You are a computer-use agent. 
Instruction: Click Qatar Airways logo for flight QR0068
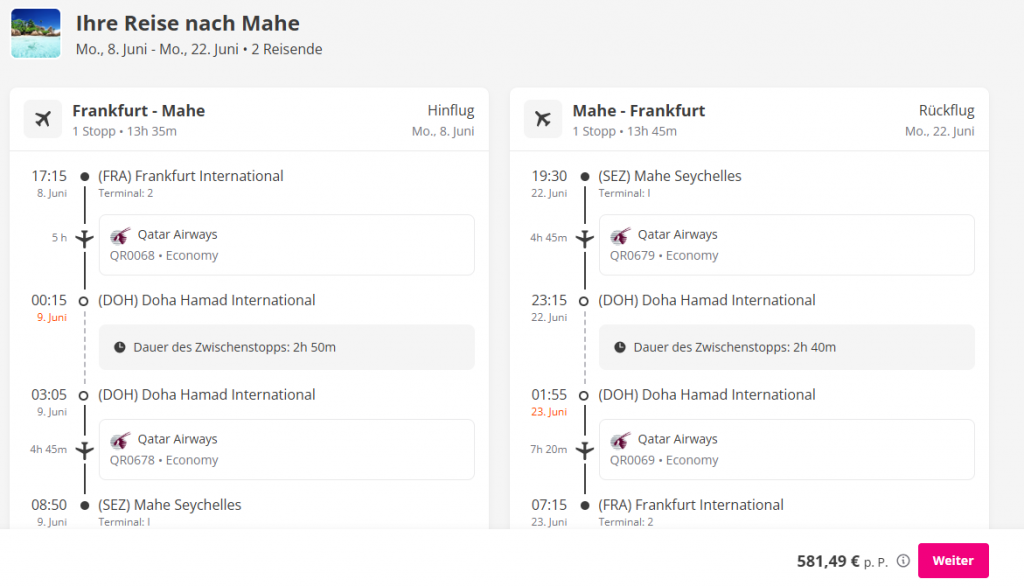120,236
